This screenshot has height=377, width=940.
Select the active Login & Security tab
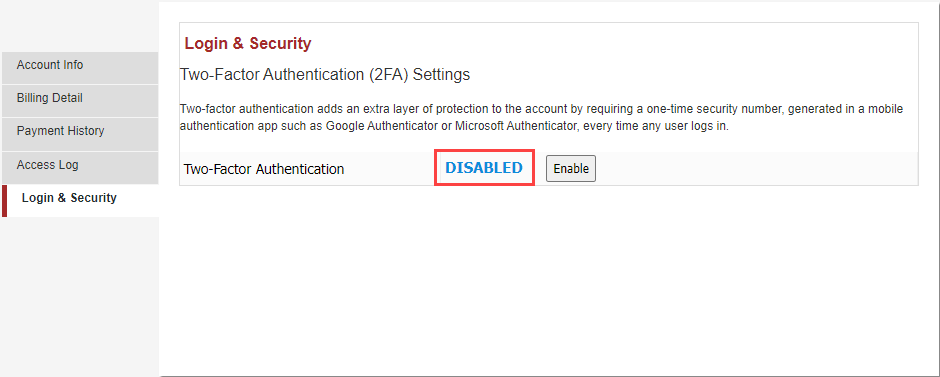tap(80, 198)
